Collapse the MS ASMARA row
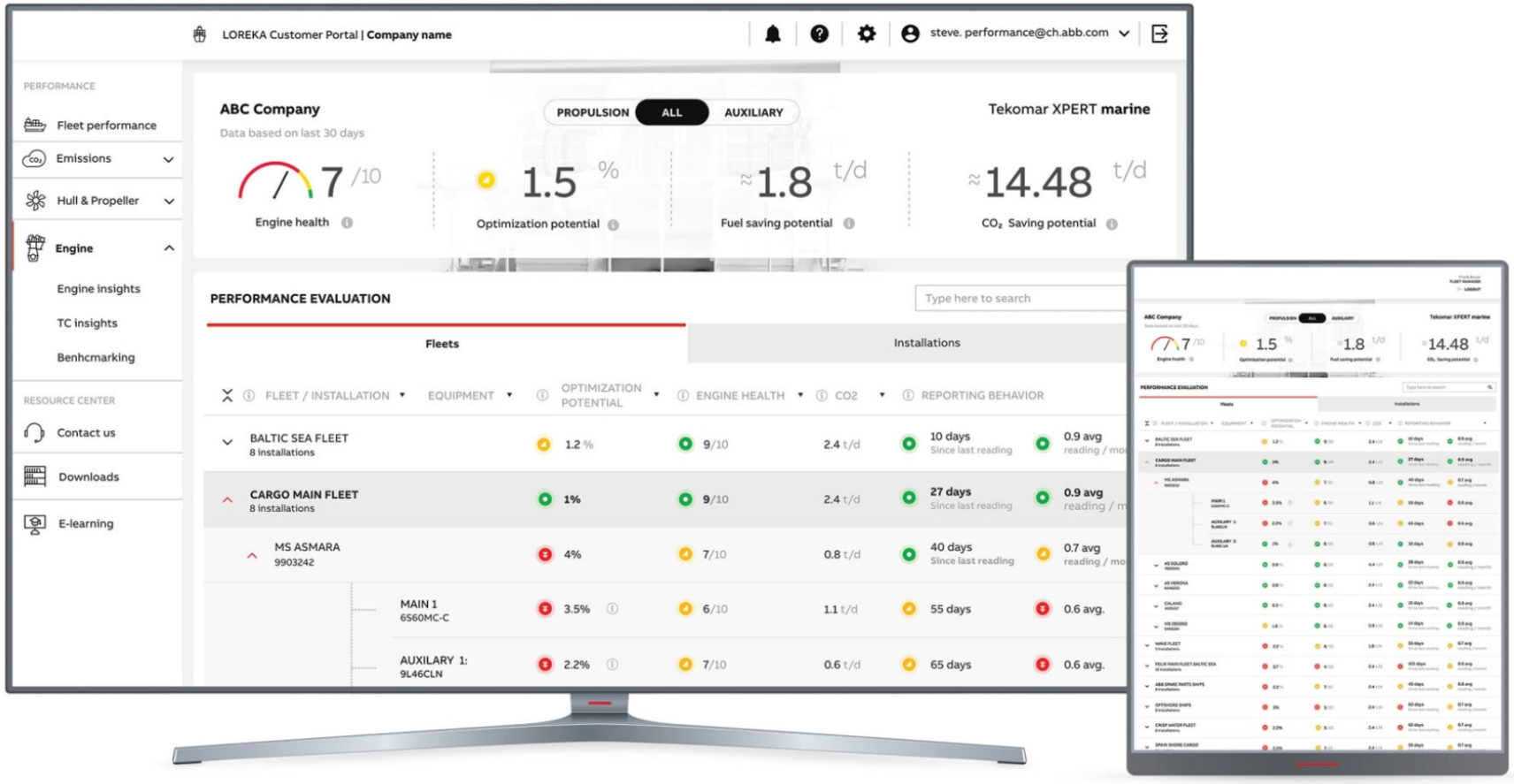The width and height of the screenshot is (1514, 784). pos(252,556)
